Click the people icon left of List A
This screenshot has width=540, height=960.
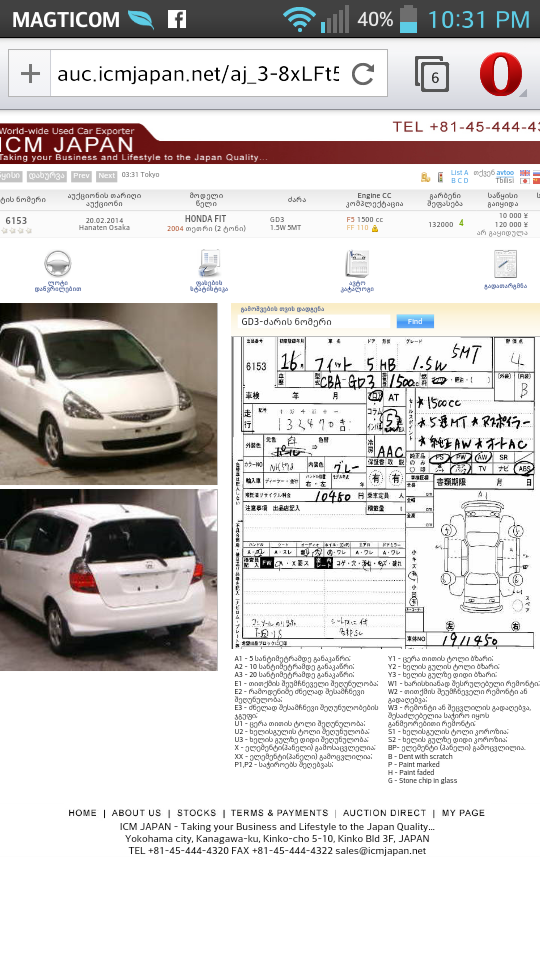coord(425,177)
